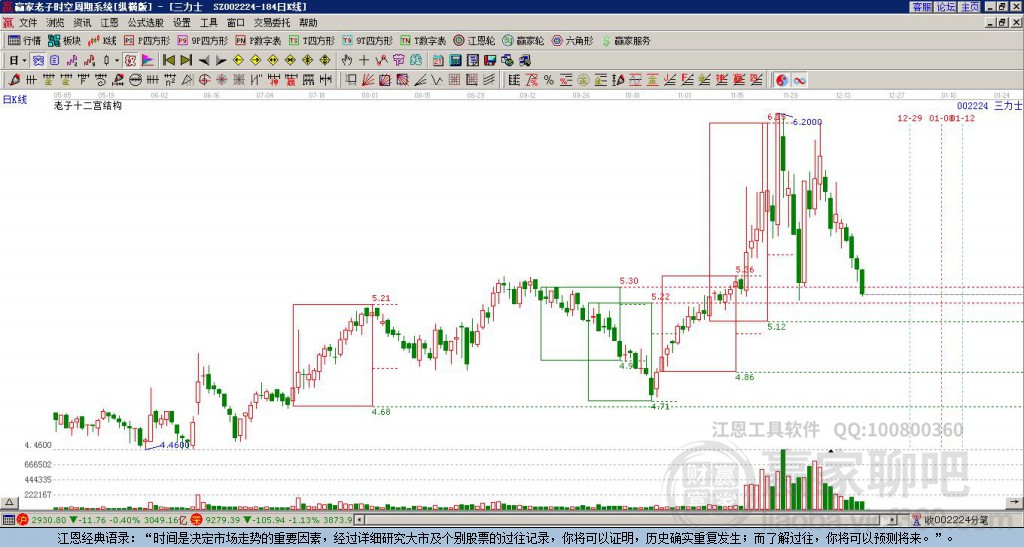Open the calculator icon
Viewport: 1024px width, 548px height.
(456, 61)
